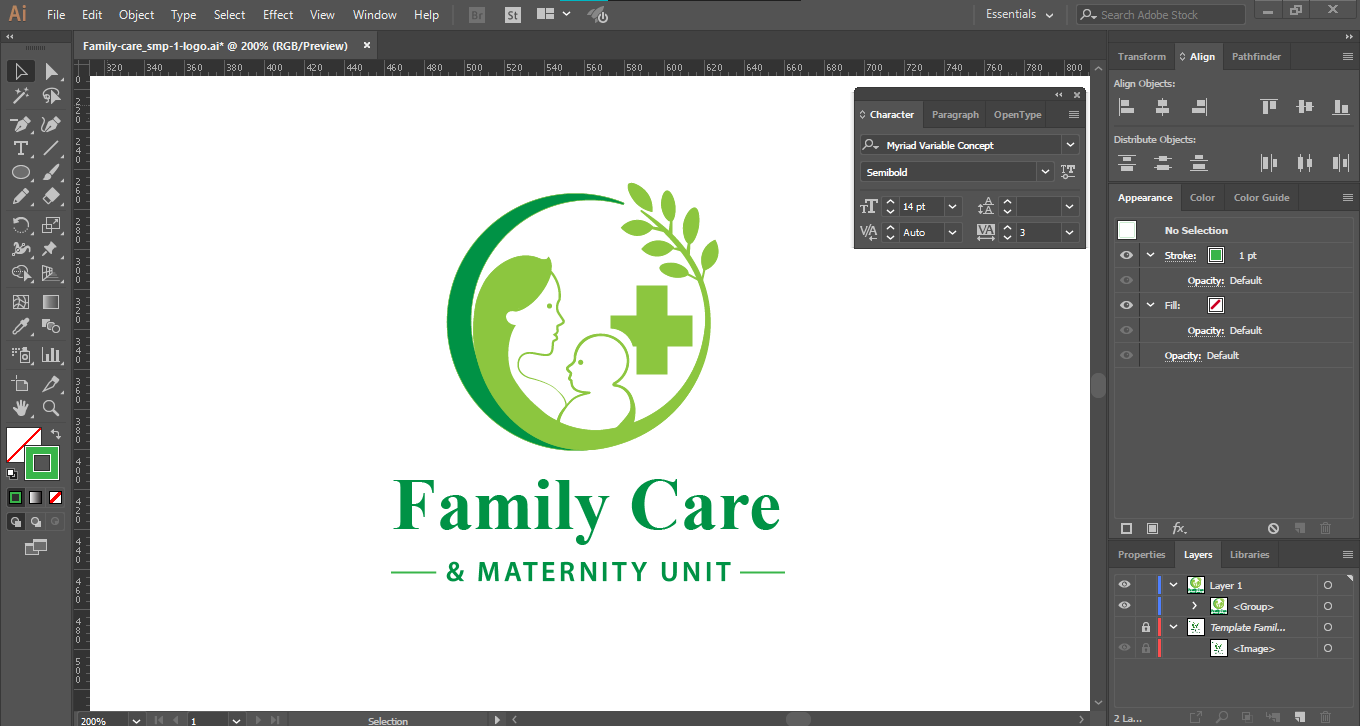Select the Zoom tool

(x=51, y=408)
